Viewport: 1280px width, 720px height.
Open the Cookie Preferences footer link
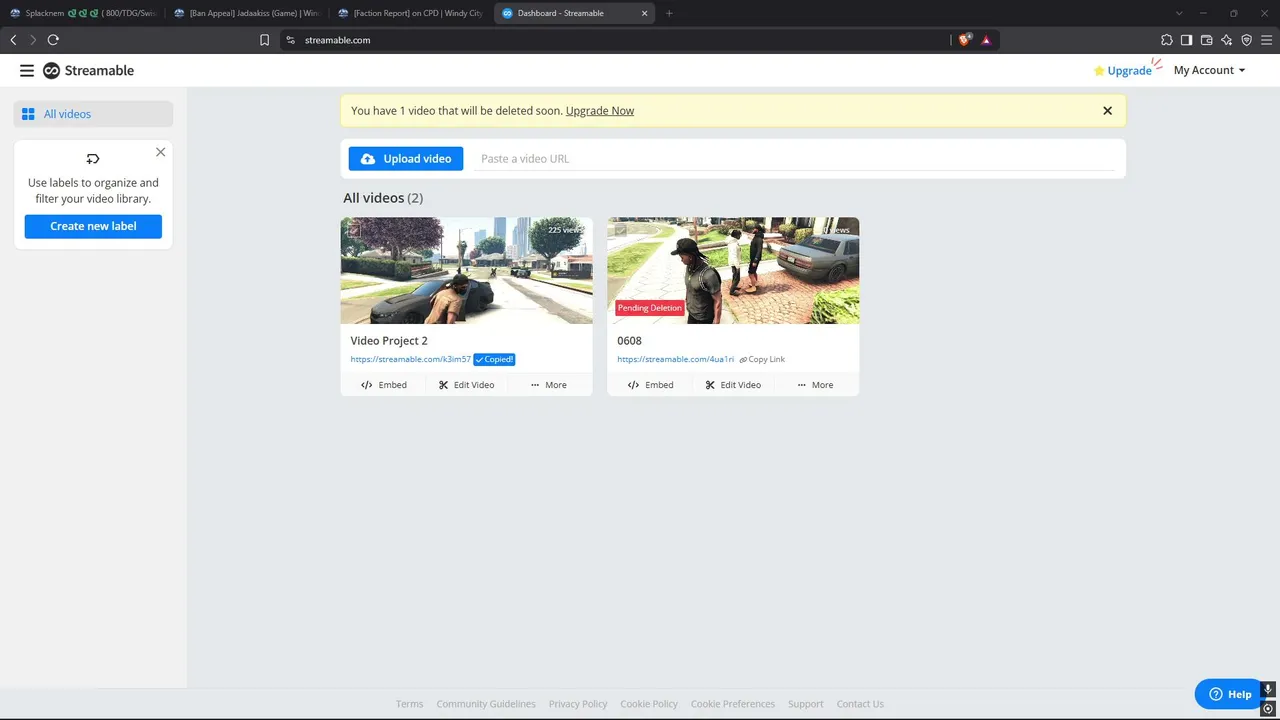click(733, 704)
